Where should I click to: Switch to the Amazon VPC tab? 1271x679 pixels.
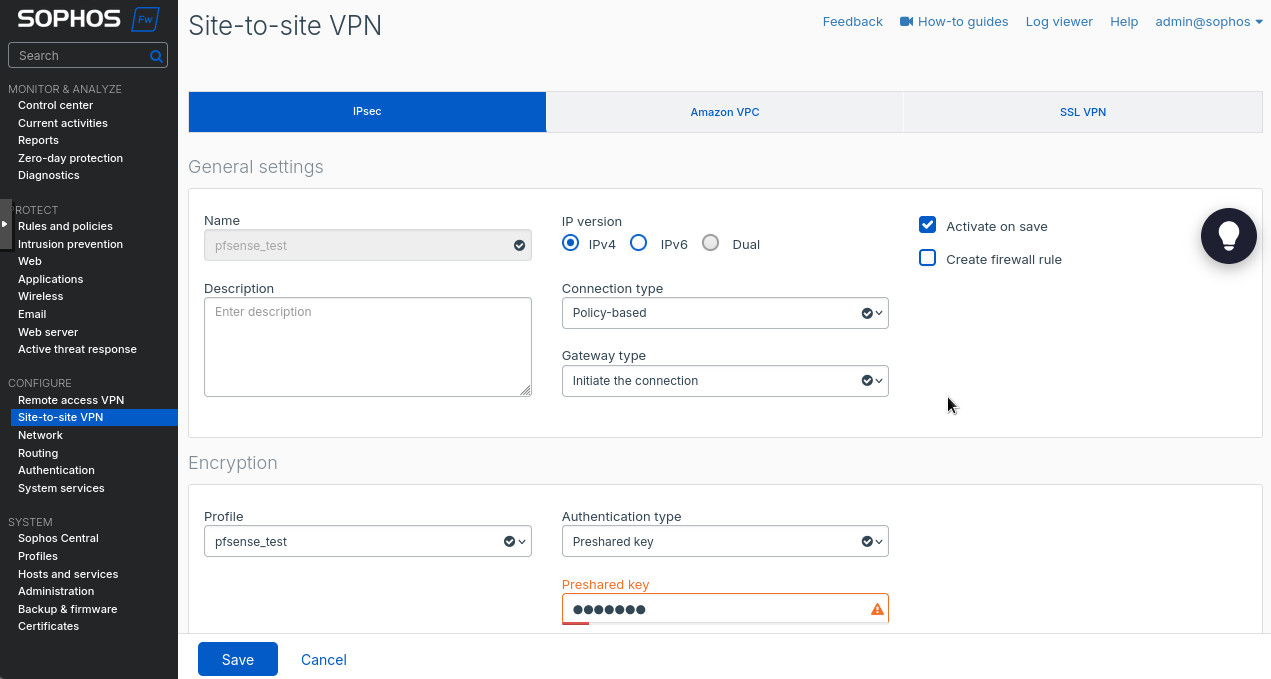tap(724, 112)
